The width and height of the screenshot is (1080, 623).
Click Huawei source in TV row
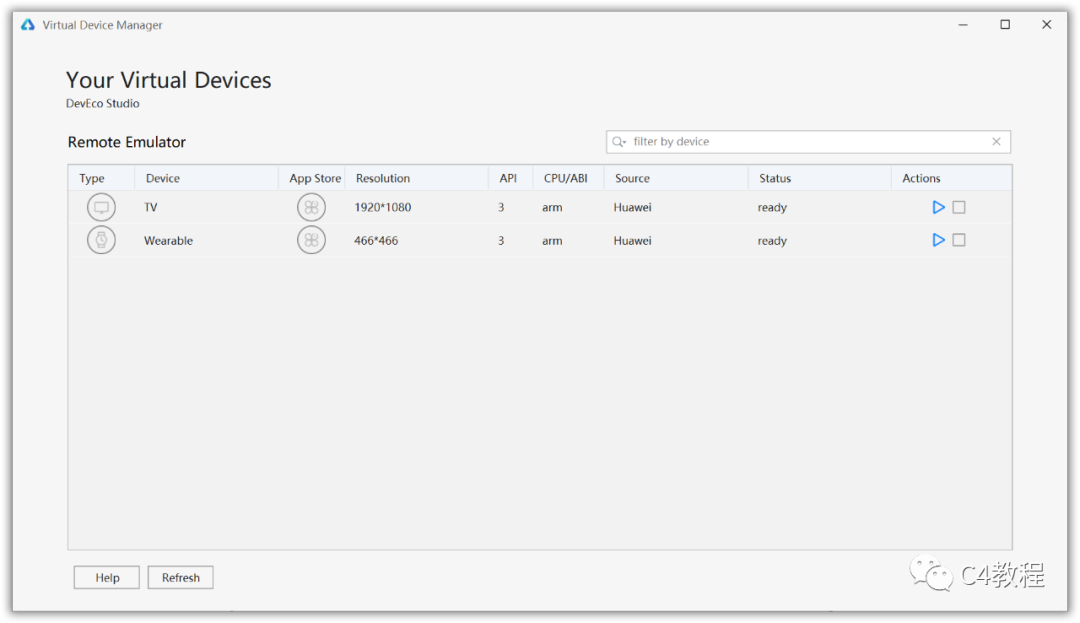coord(632,207)
